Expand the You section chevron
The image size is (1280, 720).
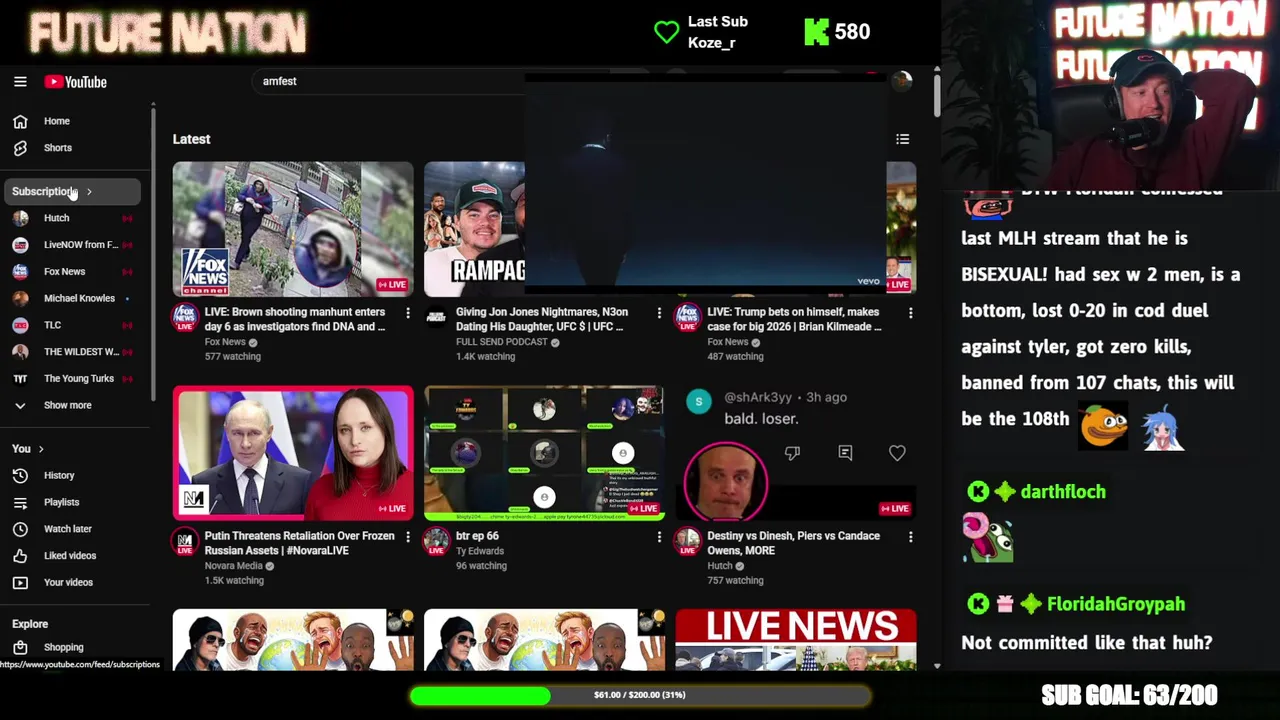[x=41, y=449]
